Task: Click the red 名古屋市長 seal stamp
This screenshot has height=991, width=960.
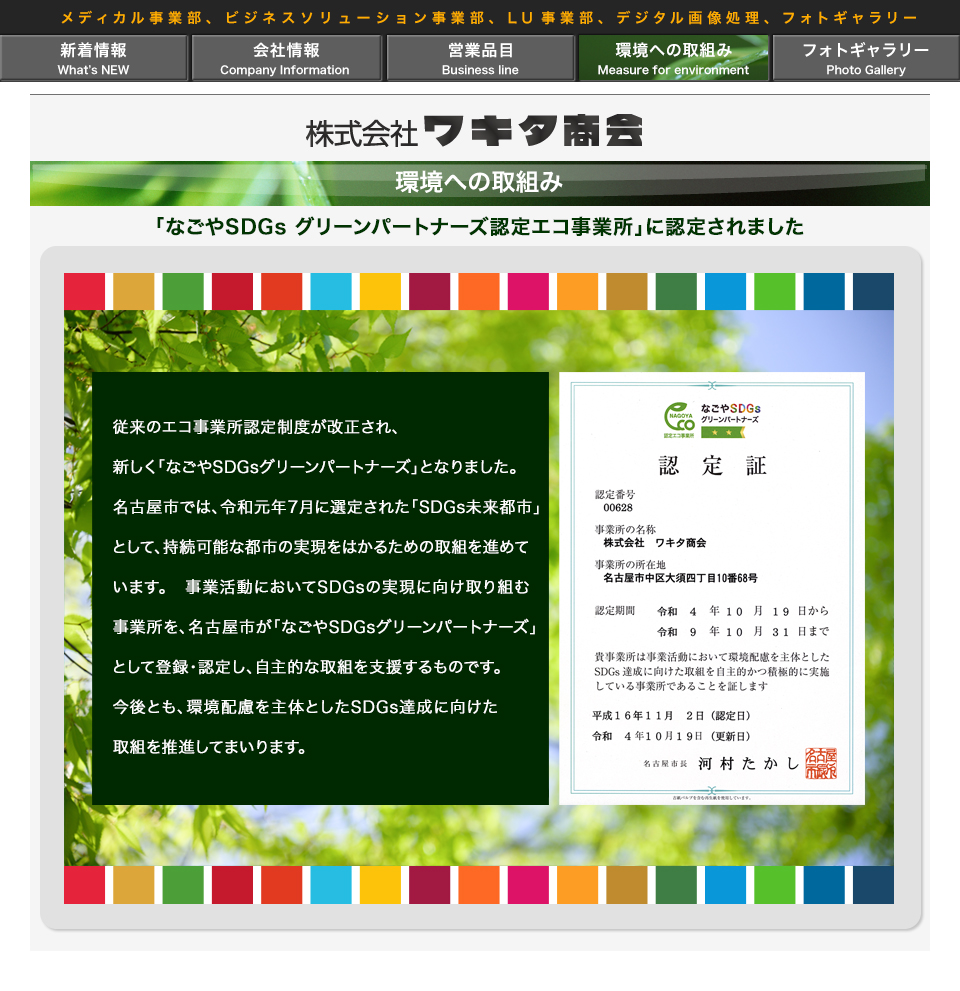Action: click(x=821, y=763)
